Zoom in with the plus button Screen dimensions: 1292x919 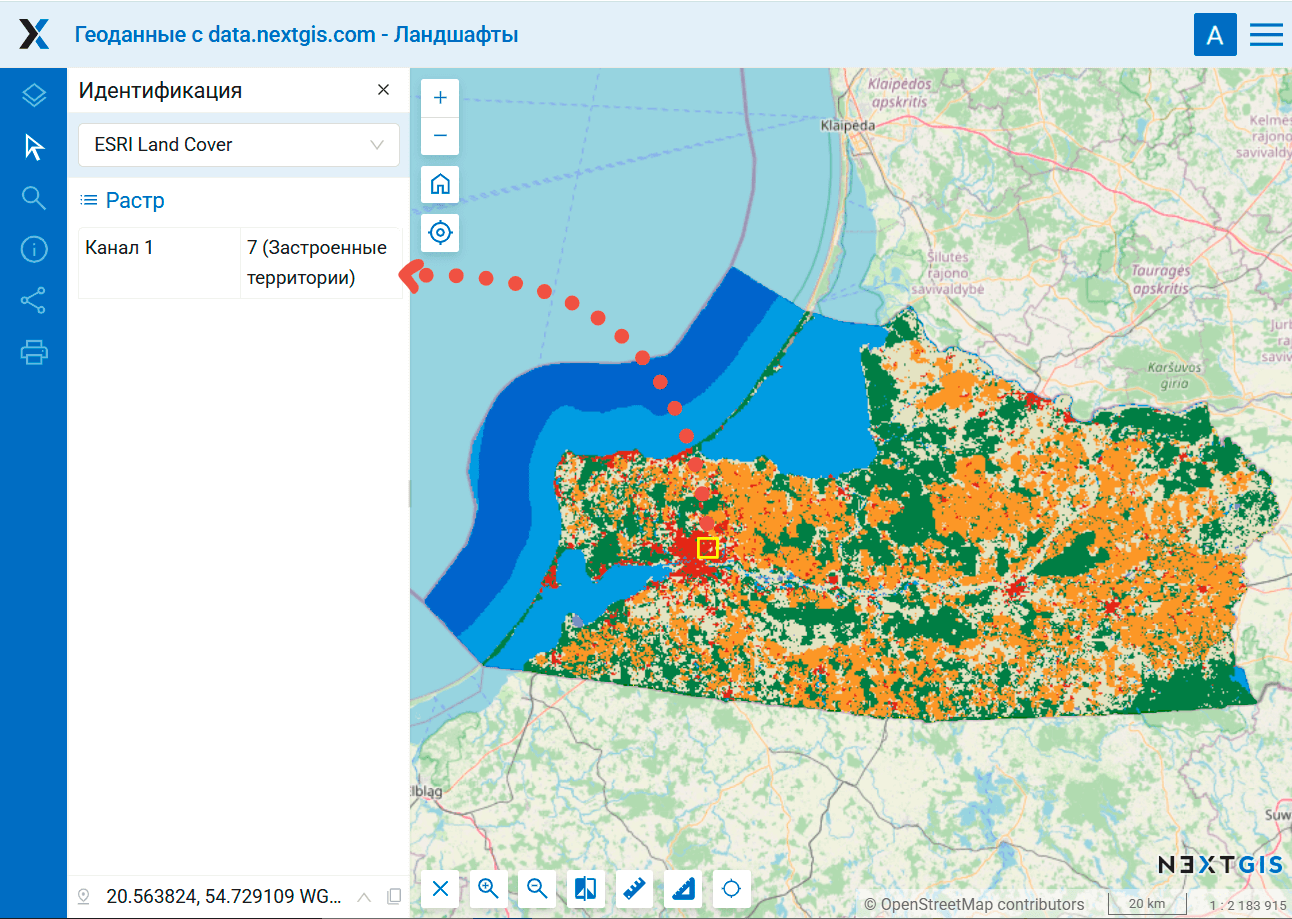coord(440,98)
